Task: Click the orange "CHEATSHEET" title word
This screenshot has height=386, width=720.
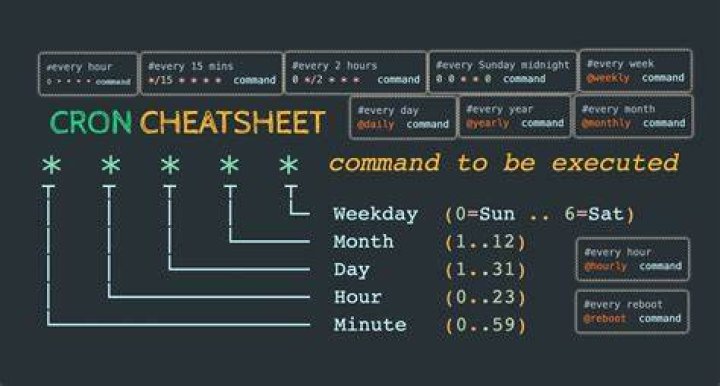Action: point(232,123)
